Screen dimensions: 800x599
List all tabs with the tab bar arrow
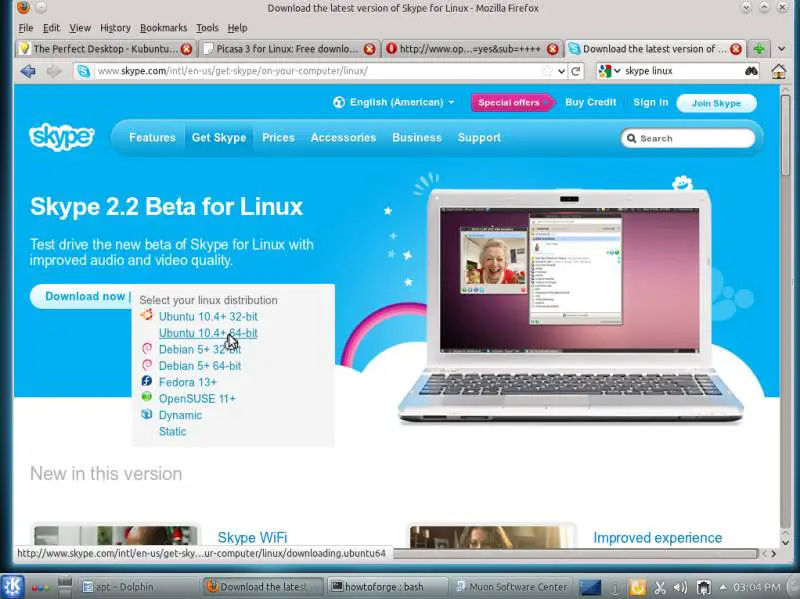click(x=782, y=49)
